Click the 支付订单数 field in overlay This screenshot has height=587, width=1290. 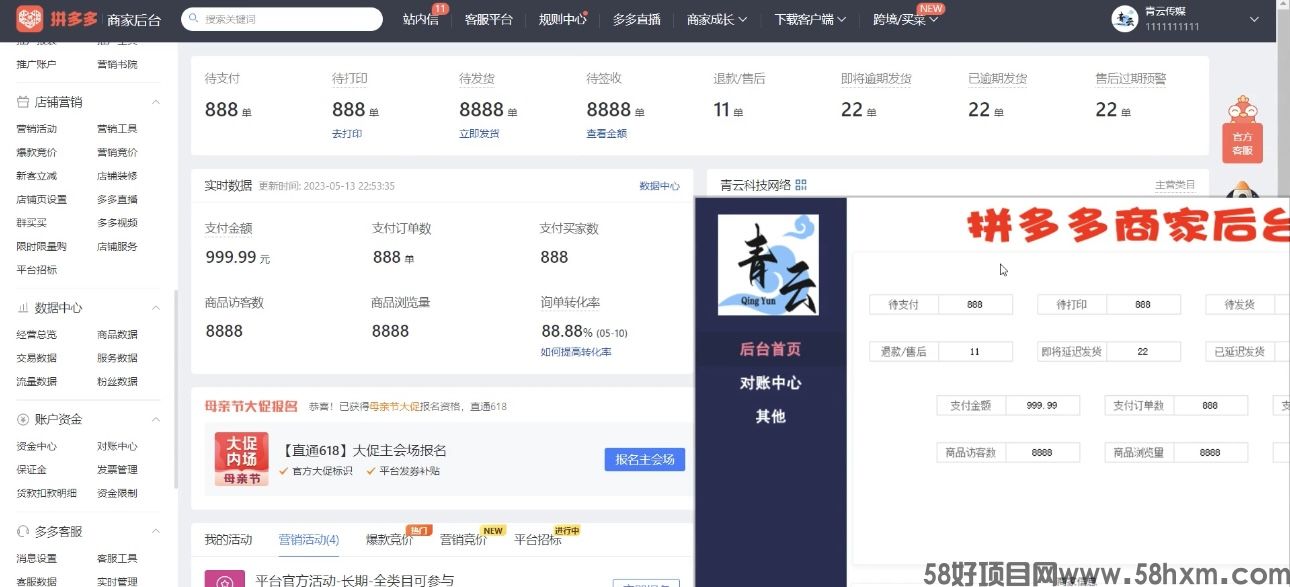1210,405
